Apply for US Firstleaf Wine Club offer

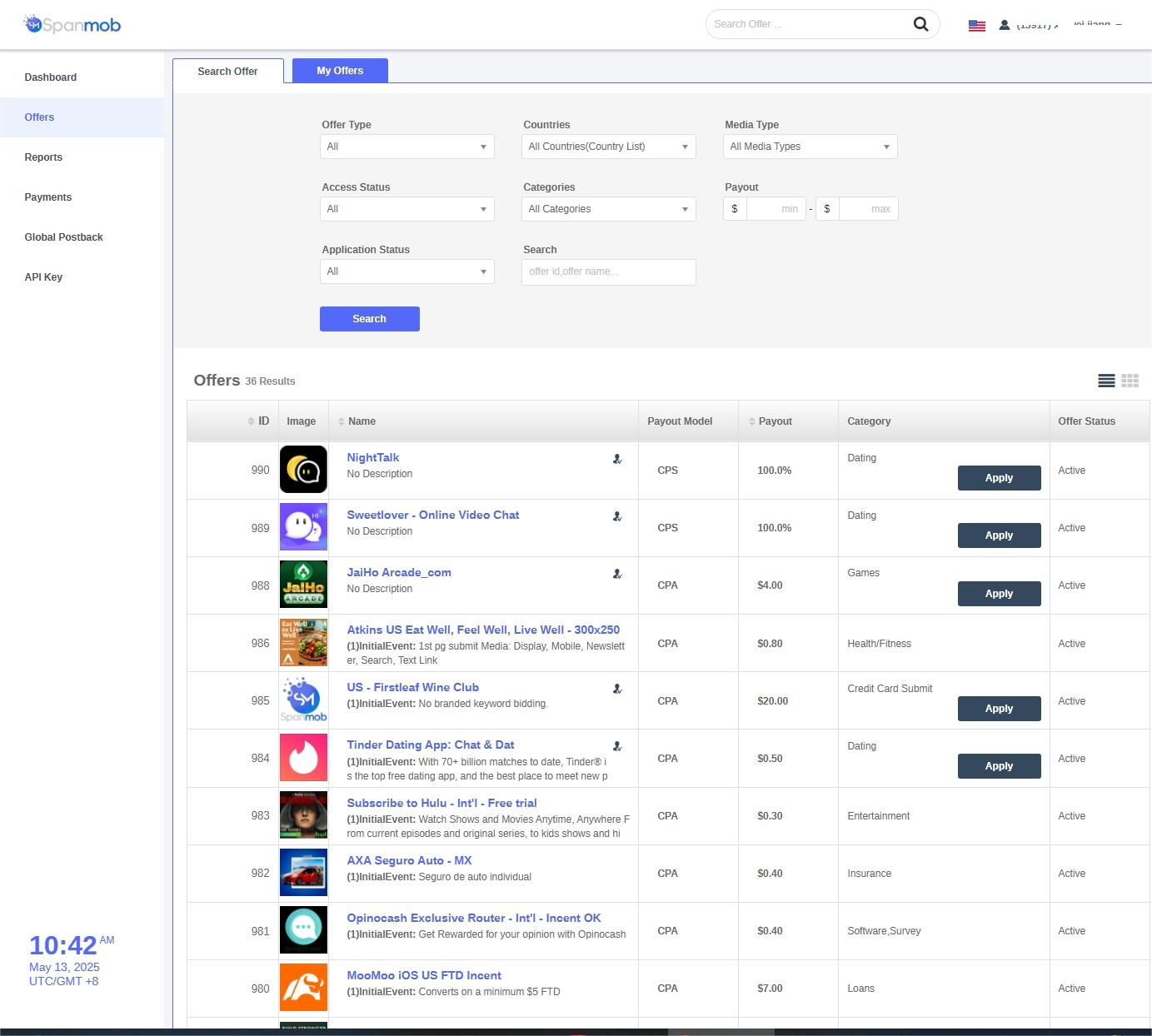1000,709
